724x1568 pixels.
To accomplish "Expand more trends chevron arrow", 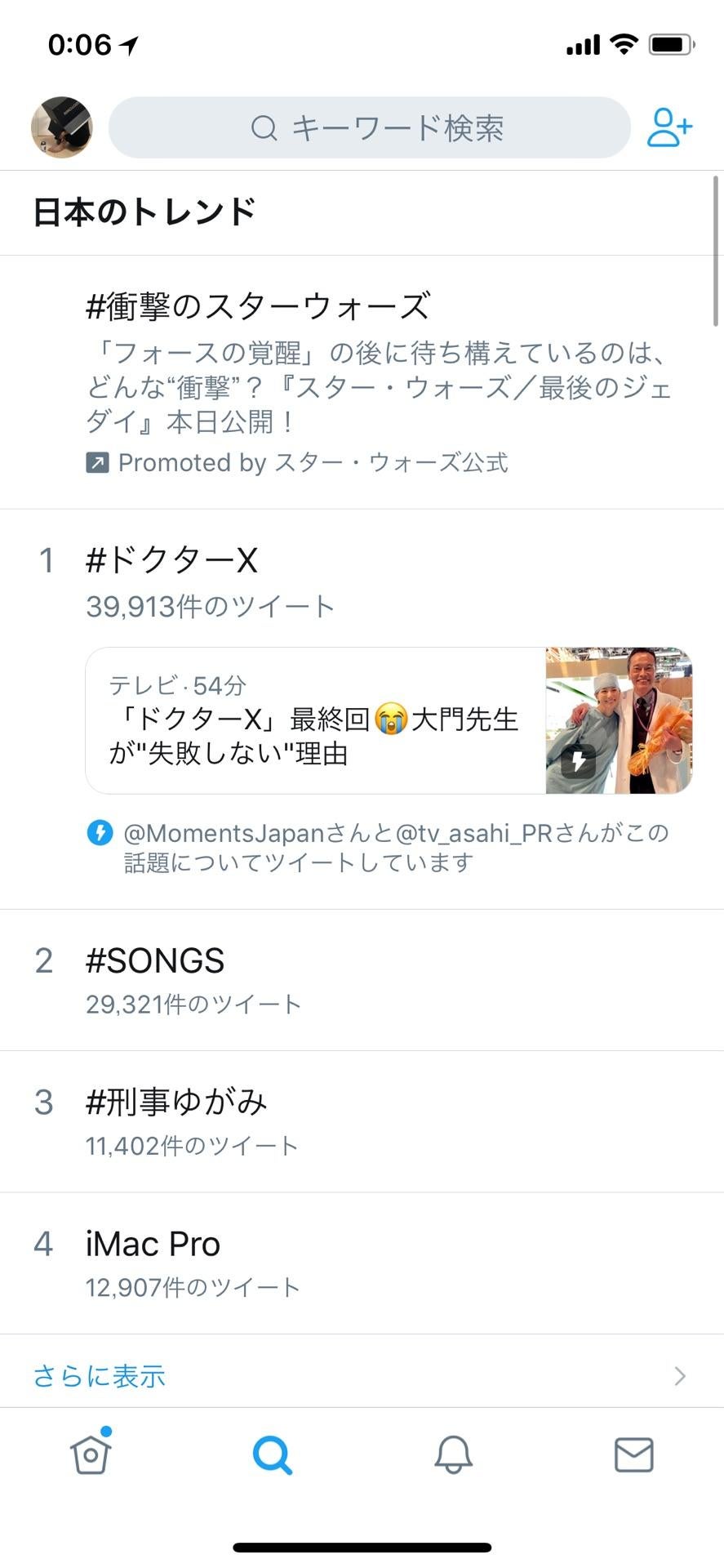I will (x=680, y=1376).
